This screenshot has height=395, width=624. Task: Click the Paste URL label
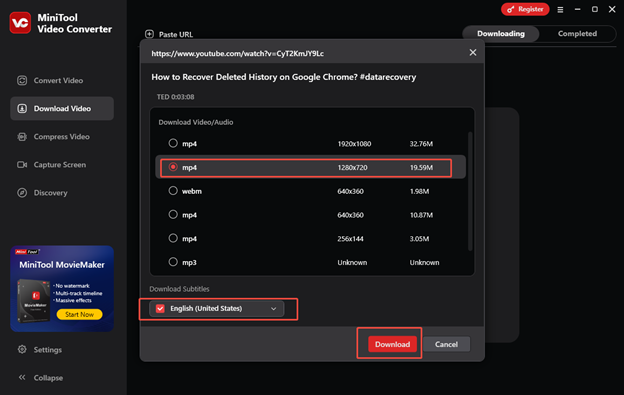[176, 35]
